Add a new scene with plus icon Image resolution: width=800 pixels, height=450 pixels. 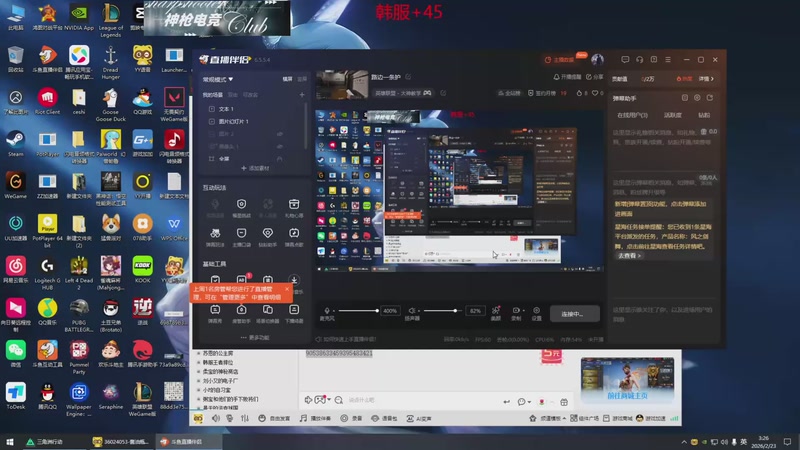click(302, 95)
